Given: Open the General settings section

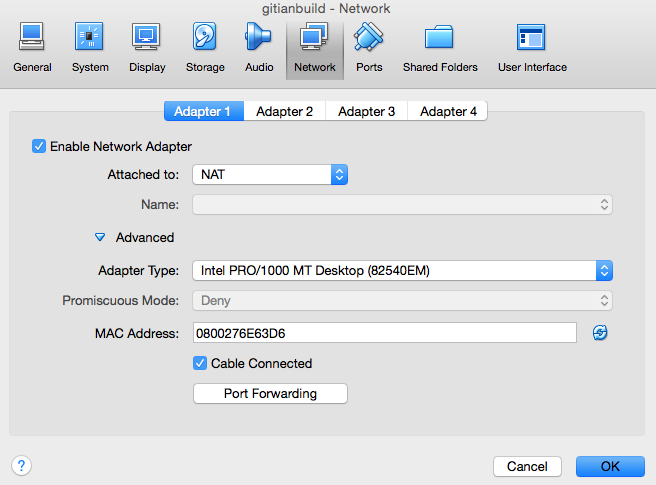Looking at the screenshot, I should [32, 48].
